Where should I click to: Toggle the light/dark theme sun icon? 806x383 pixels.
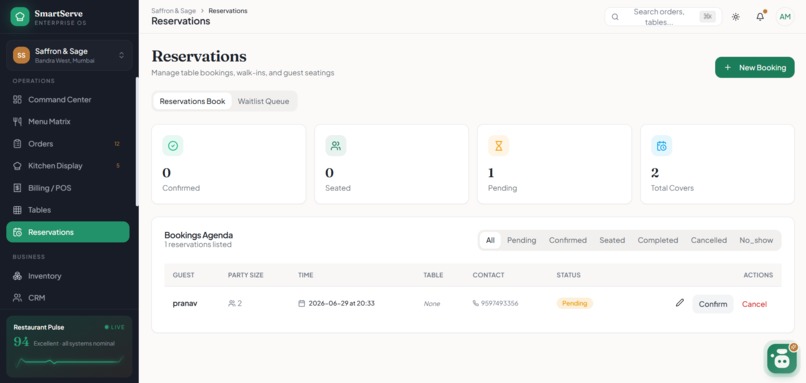(x=736, y=17)
